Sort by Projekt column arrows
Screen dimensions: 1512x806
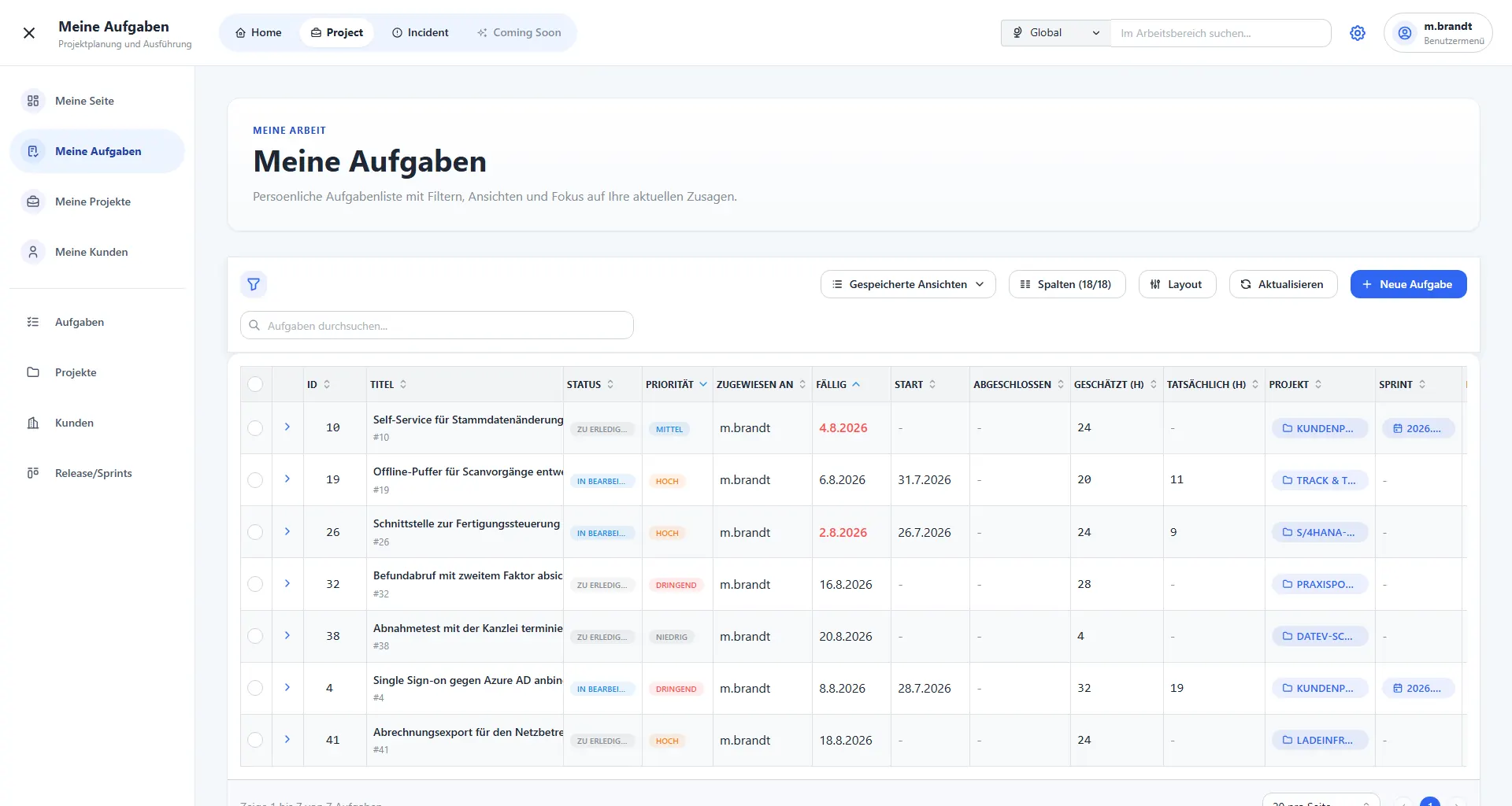point(1318,384)
